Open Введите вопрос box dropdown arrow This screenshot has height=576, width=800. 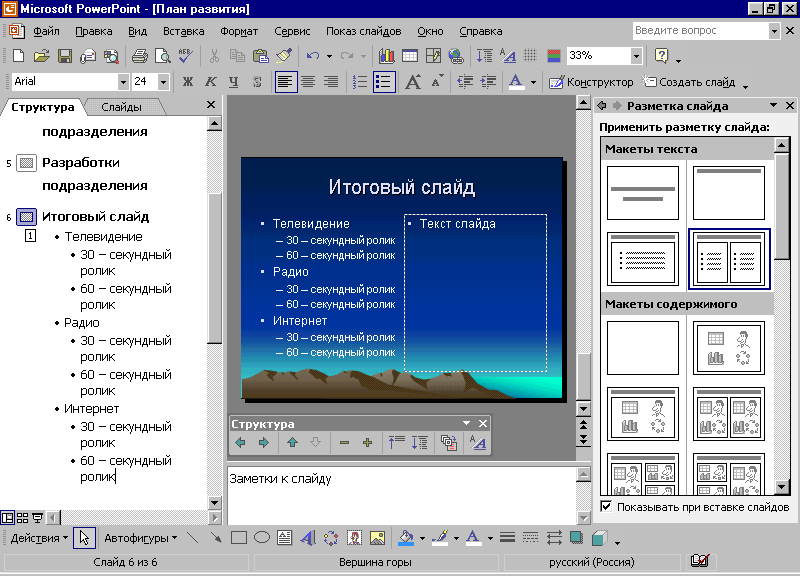pos(774,31)
